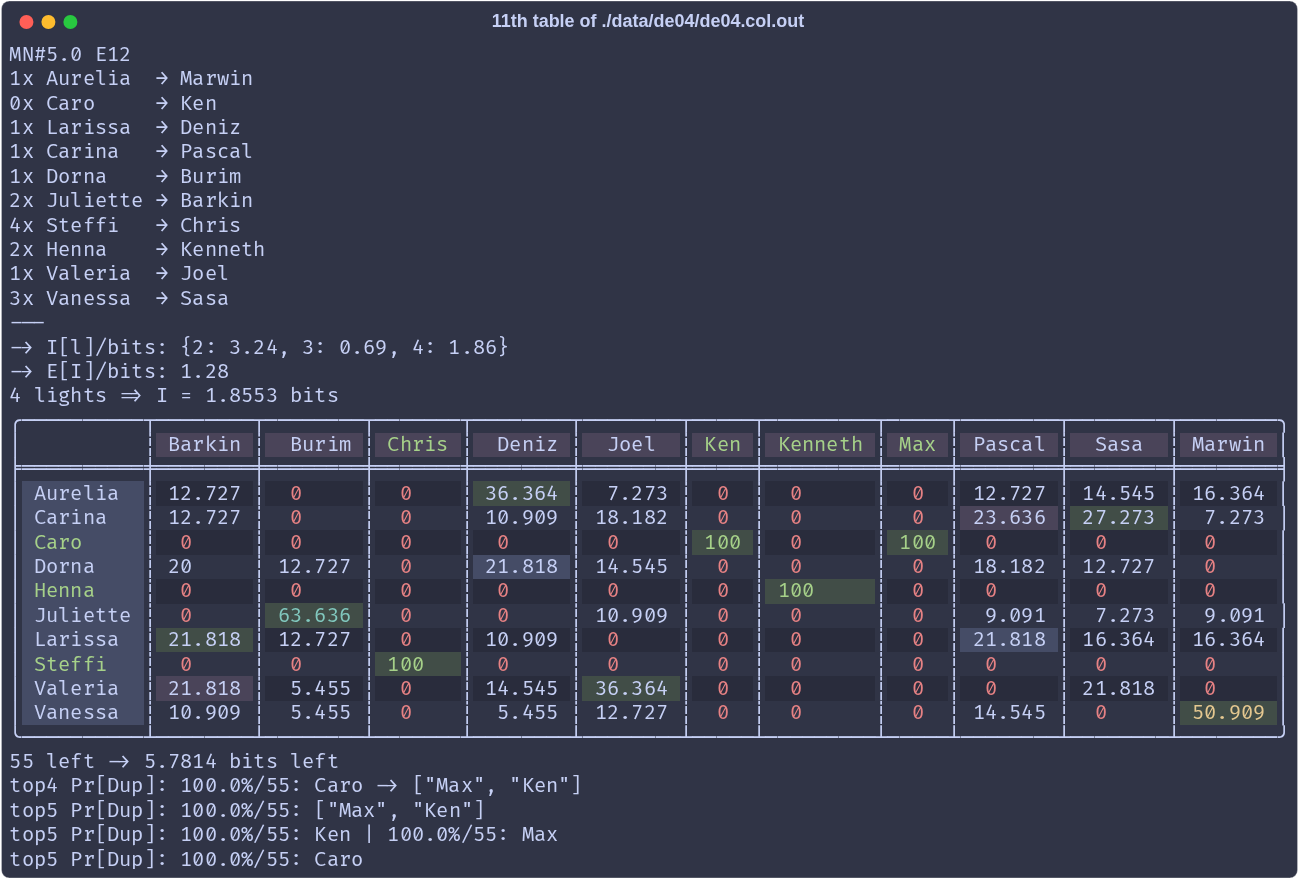Click the 21.818 cell for Larissa and Barkin
This screenshot has height=879, width=1299.
click(204, 639)
